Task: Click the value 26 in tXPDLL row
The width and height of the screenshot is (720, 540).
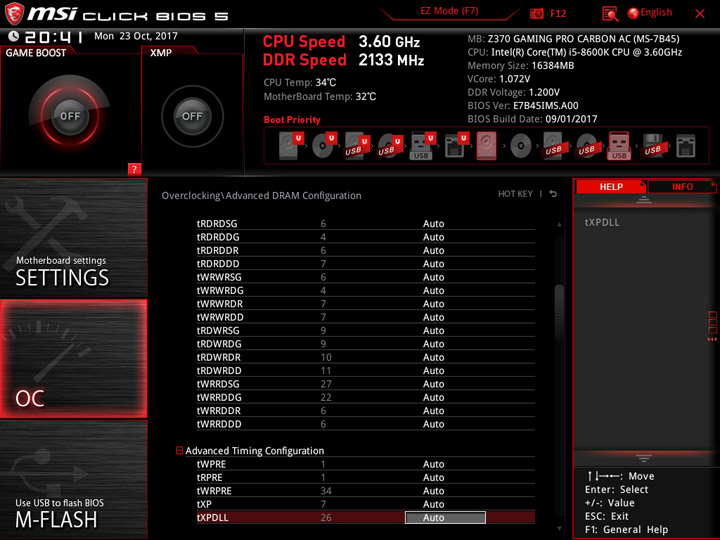Action: click(x=326, y=518)
